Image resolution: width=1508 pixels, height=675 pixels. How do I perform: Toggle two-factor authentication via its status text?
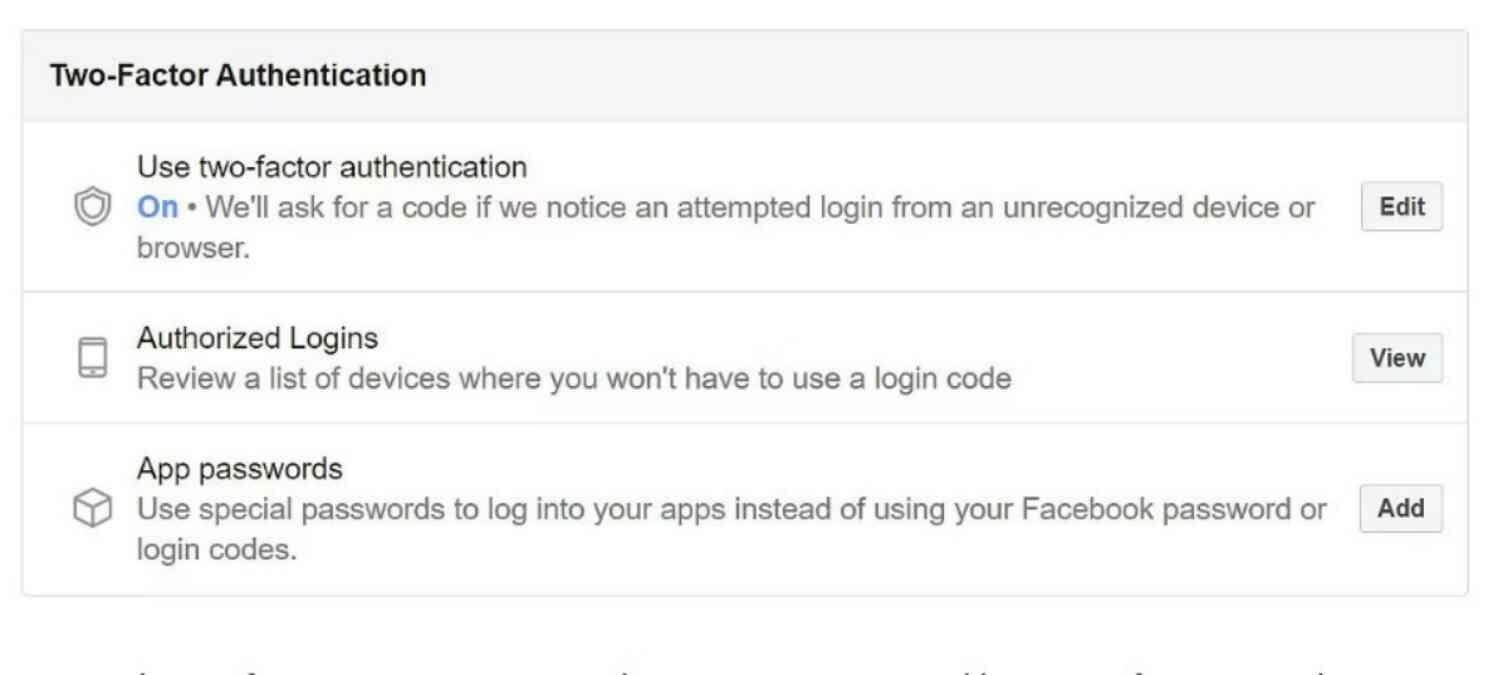point(156,207)
